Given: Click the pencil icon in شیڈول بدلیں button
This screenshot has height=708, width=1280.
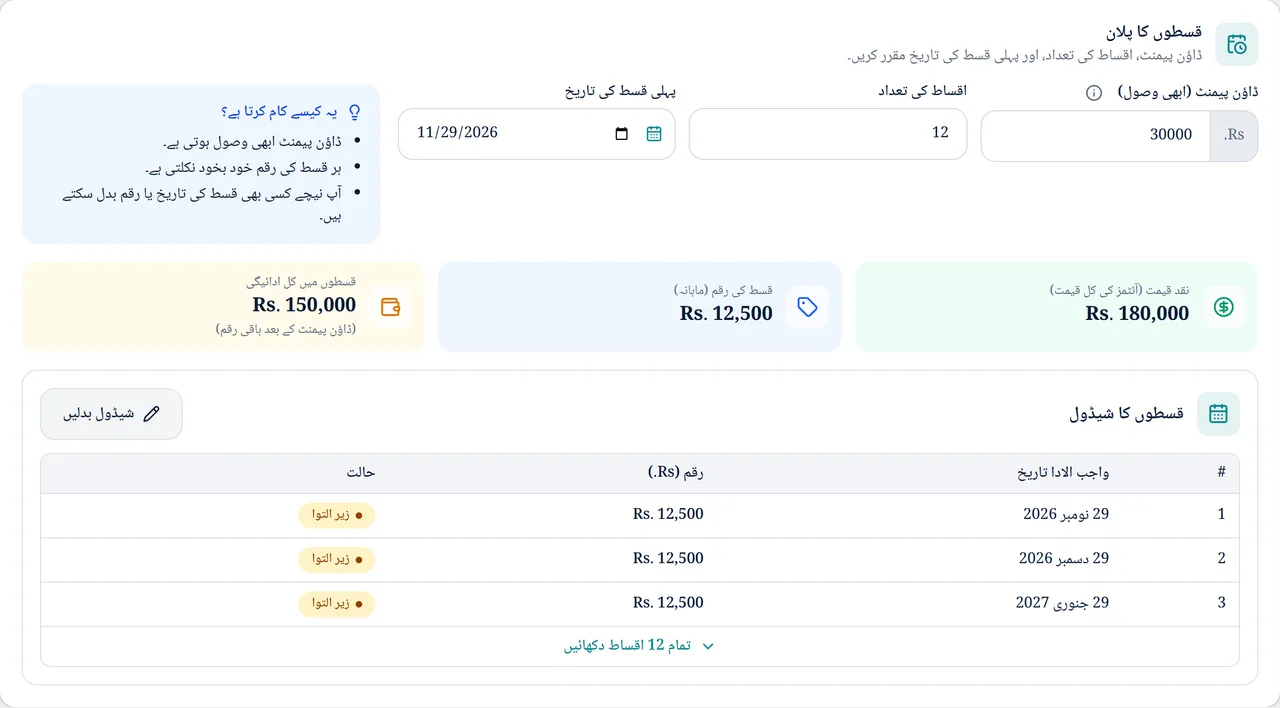Looking at the screenshot, I should click(152, 414).
